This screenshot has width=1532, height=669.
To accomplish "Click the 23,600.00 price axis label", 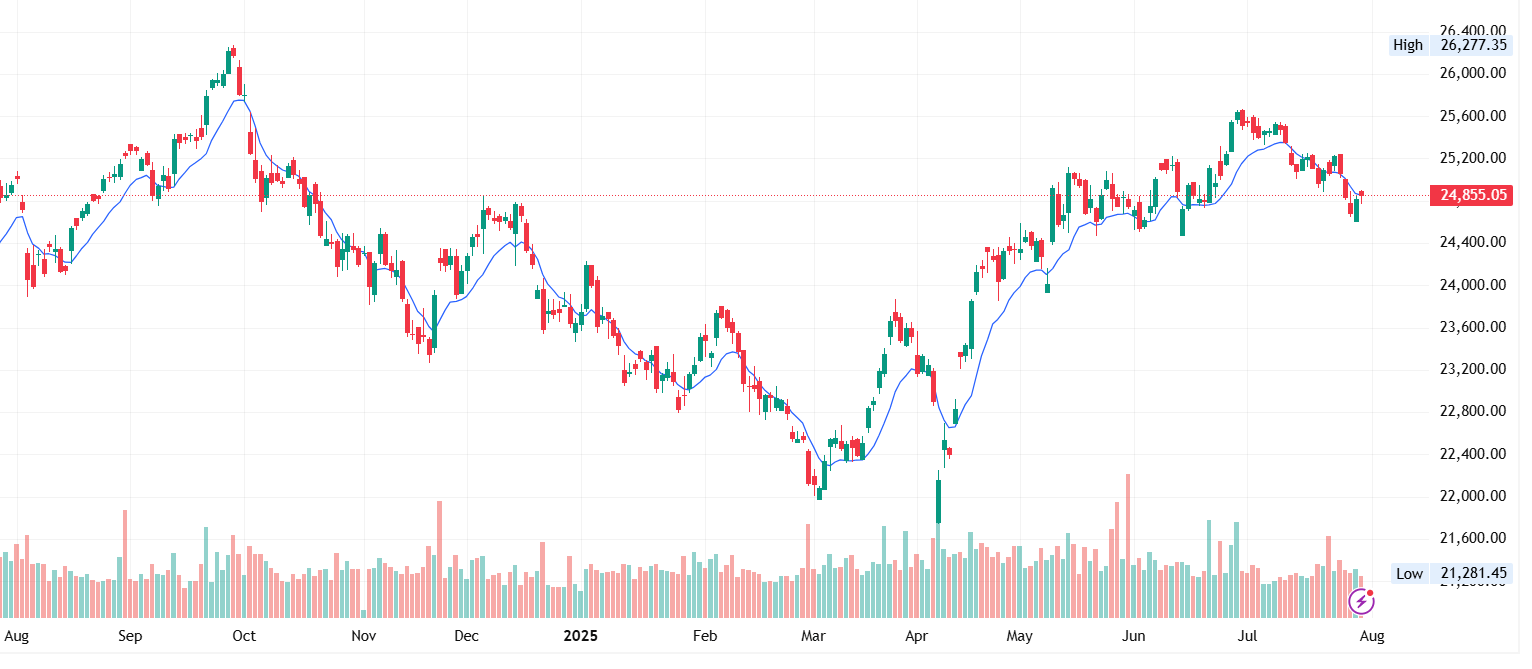I will point(1473,327).
